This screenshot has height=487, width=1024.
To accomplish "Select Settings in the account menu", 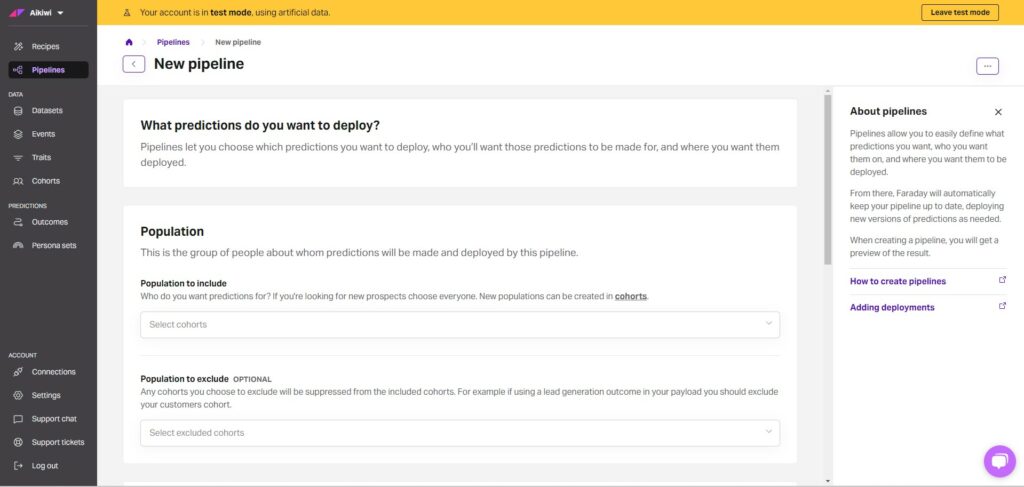I will tap(48, 396).
